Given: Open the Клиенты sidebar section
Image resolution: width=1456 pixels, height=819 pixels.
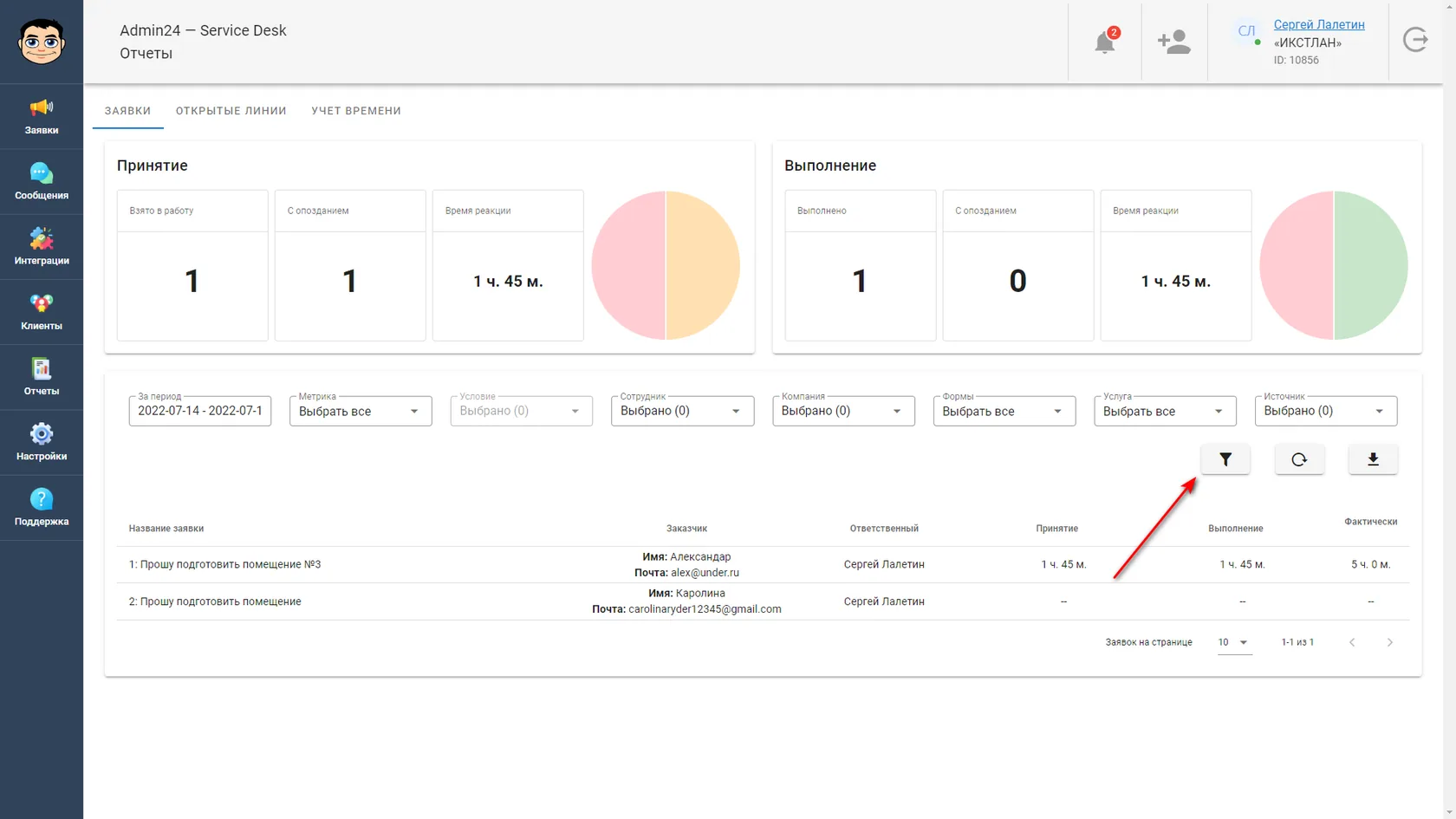Looking at the screenshot, I should tap(42, 312).
